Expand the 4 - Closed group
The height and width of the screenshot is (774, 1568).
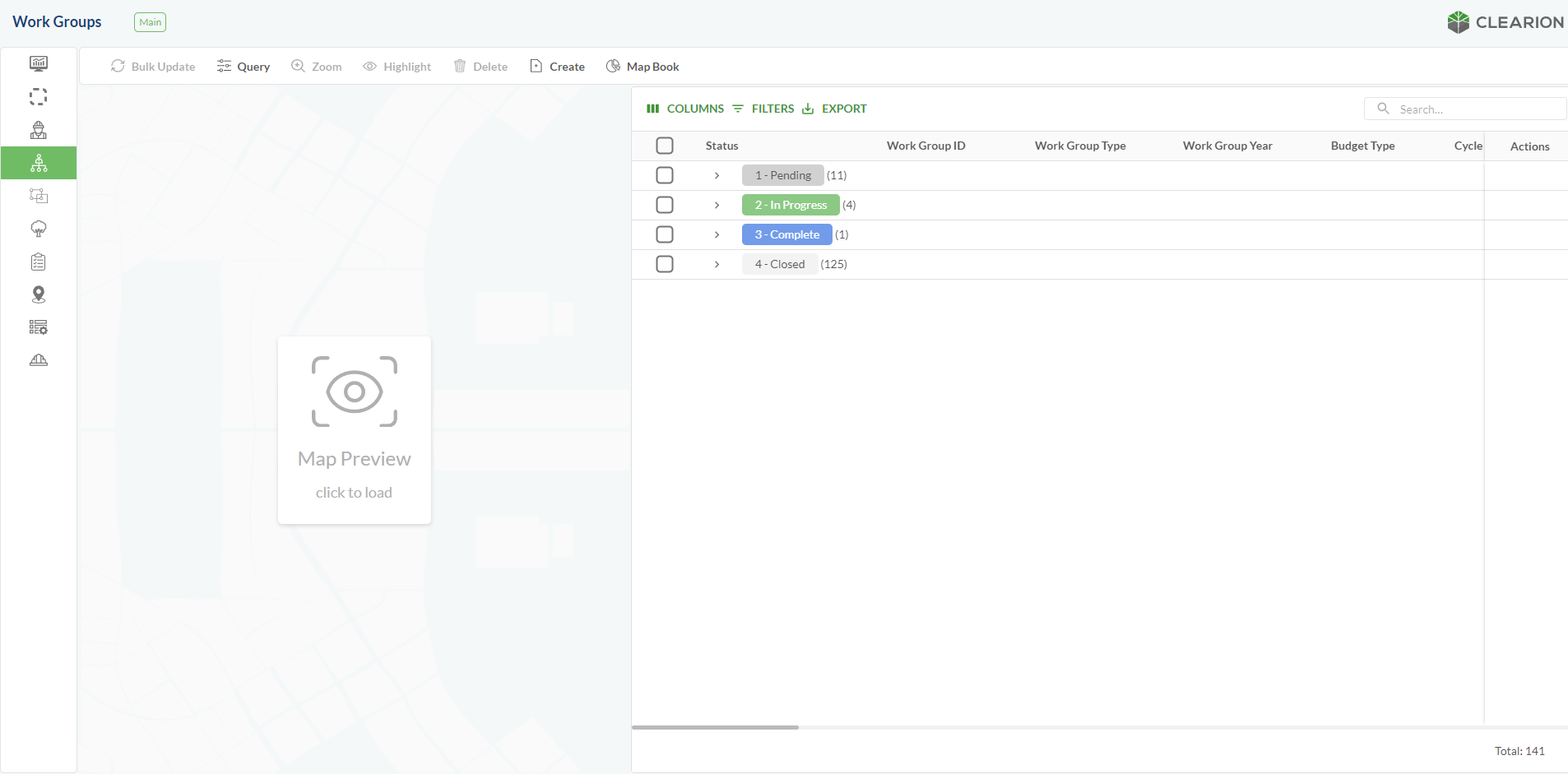pos(717,264)
